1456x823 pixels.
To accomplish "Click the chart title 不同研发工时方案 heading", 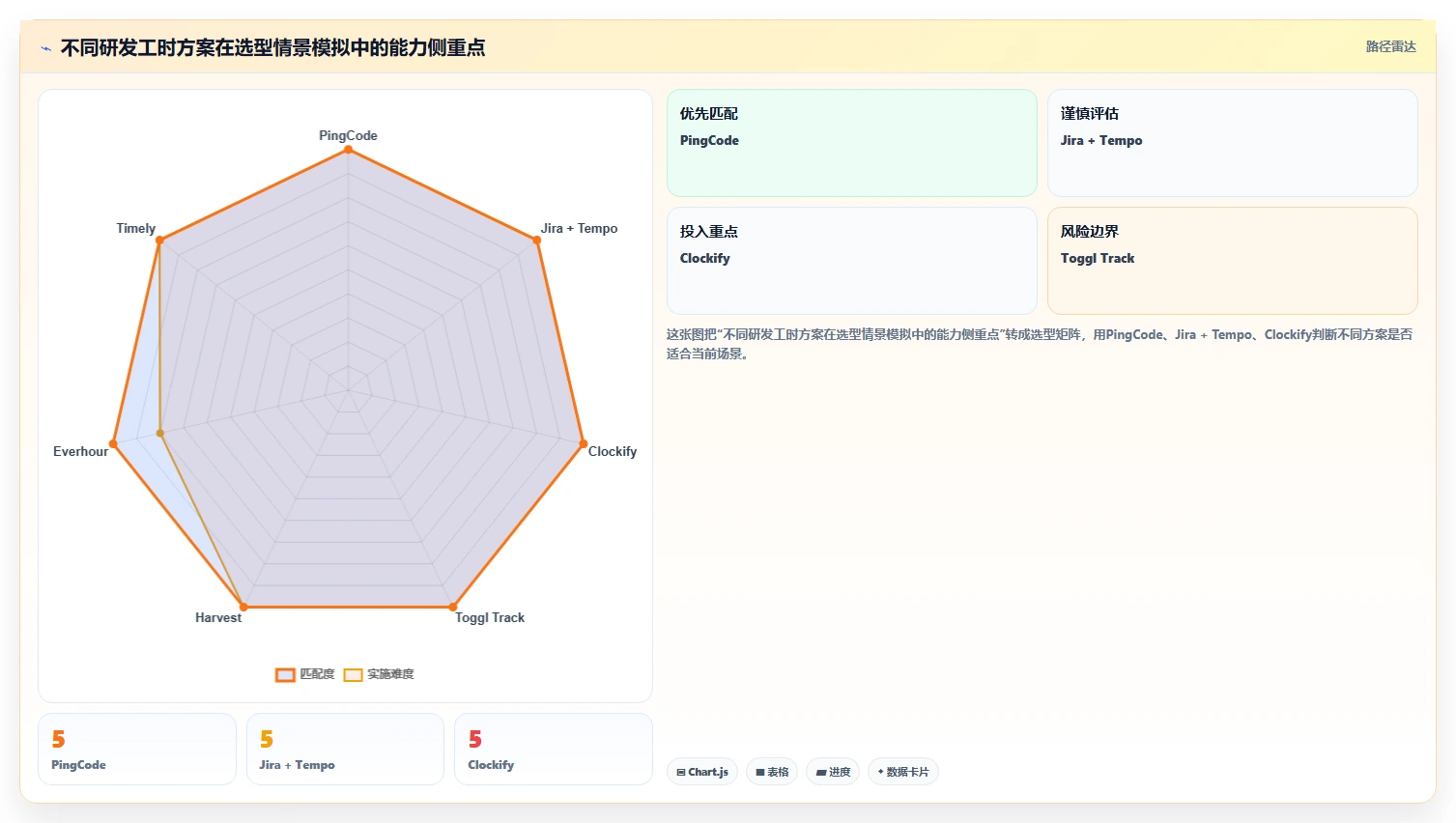I will pyautogui.click(x=272, y=47).
